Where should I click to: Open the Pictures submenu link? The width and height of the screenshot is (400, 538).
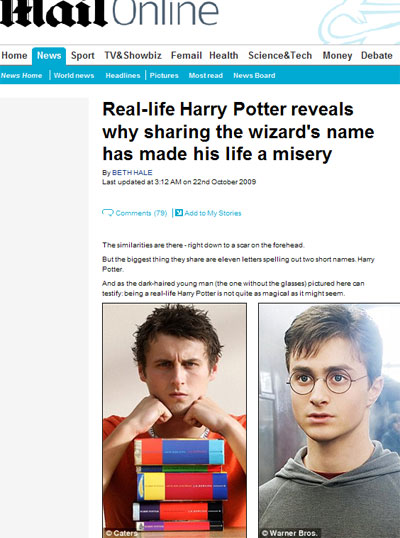point(164,75)
